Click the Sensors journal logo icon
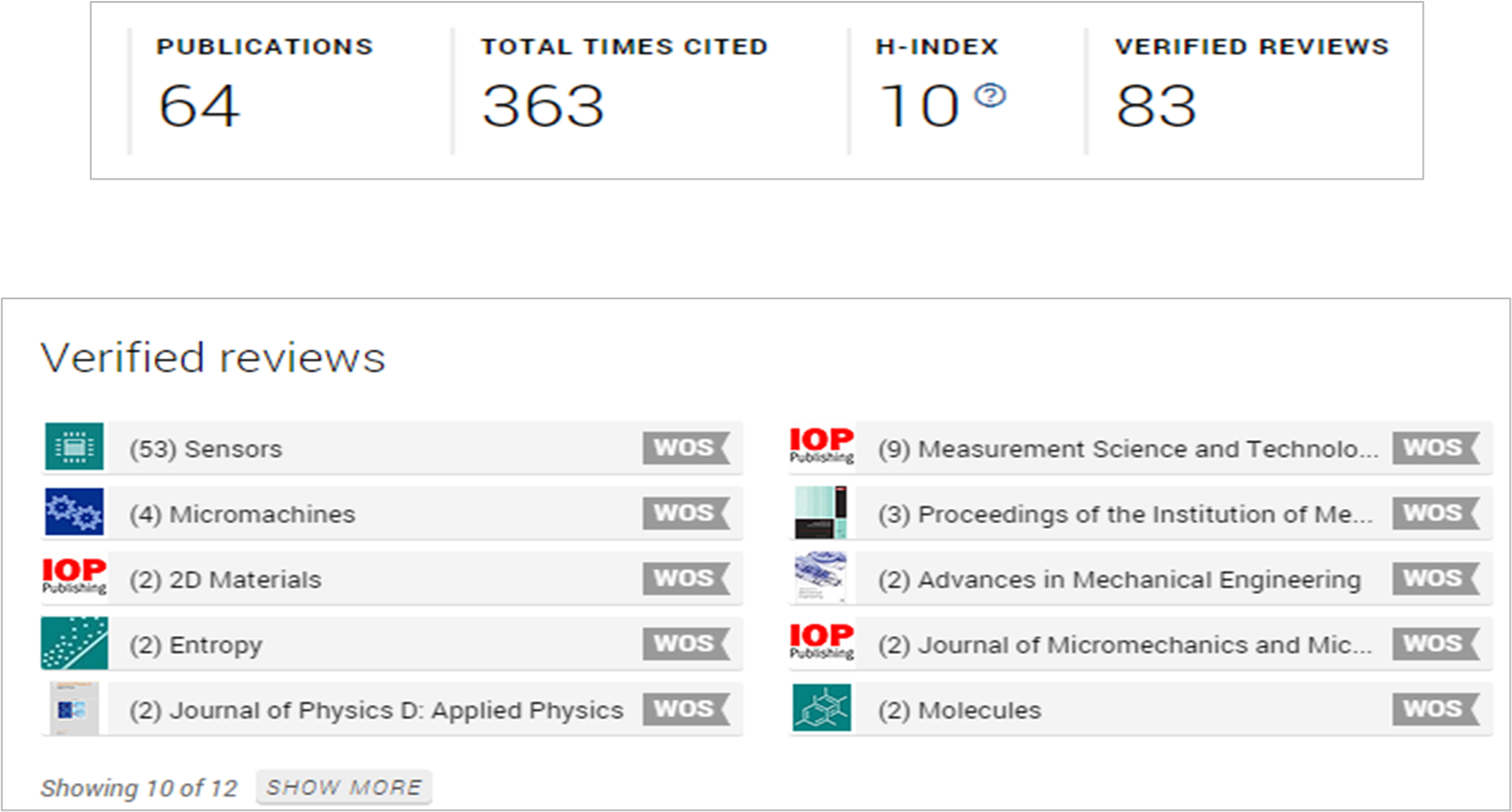Screen dimensions: 1512x812 [x=74, y=447]
